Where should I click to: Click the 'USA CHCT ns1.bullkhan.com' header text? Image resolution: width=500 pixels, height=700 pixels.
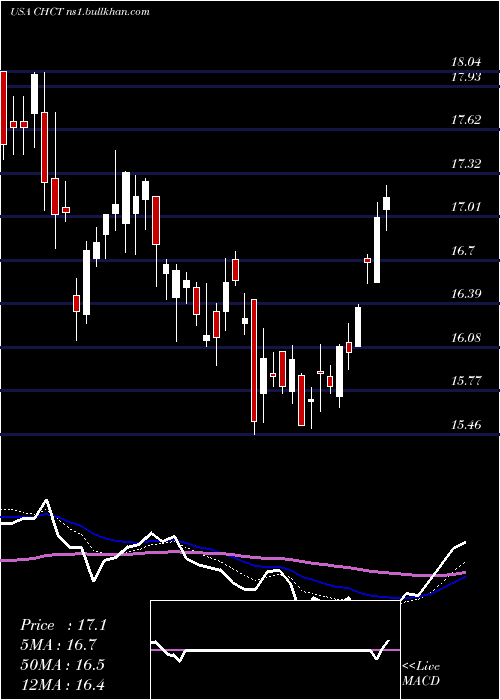click(x=79, y=12)
